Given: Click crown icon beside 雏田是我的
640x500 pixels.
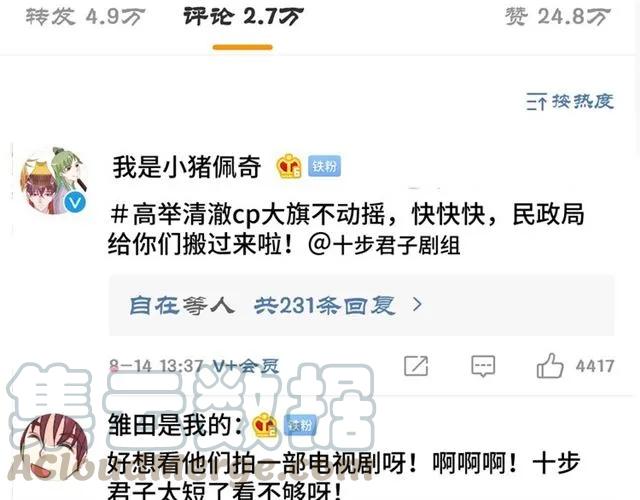Looking at the screenshot, I should point(264,424).
